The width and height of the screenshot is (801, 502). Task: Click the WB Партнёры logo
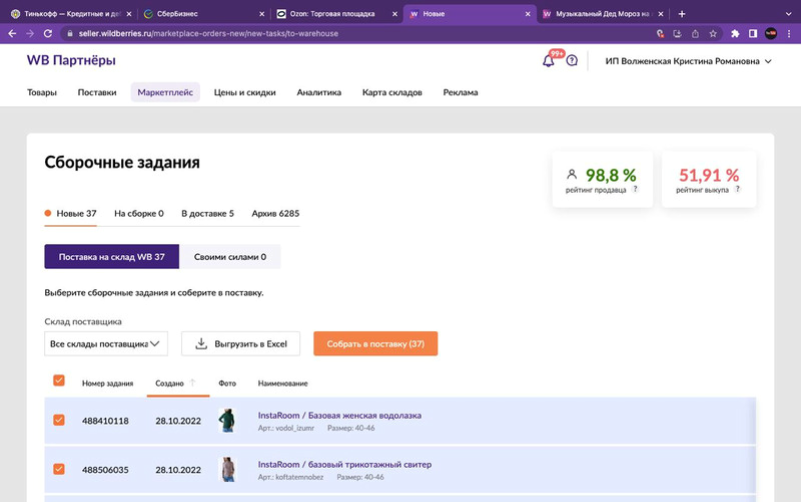pyautogui.click(x=71, y=60)
